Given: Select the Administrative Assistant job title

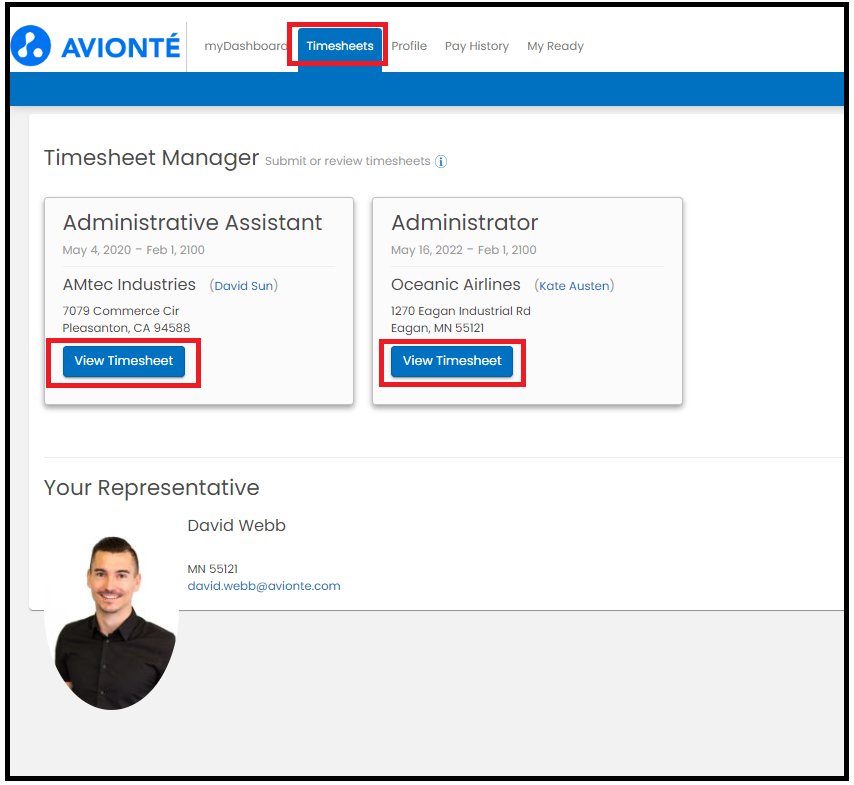Looking at the screenshot, I should tap(192, 223).
